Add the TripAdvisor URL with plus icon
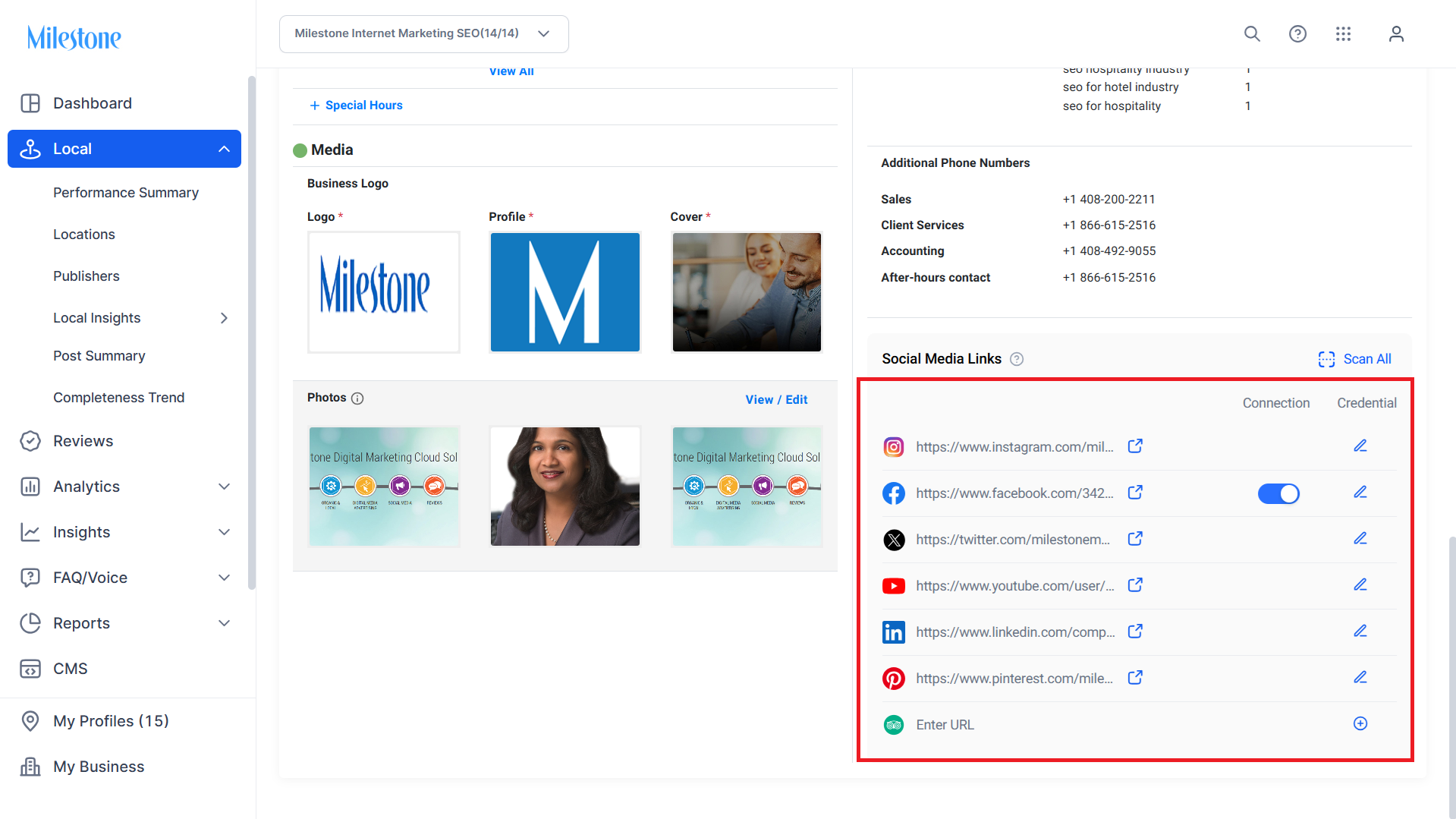Image resolution: width=1456 pixels, height=819 pixels. (1360, 723)
